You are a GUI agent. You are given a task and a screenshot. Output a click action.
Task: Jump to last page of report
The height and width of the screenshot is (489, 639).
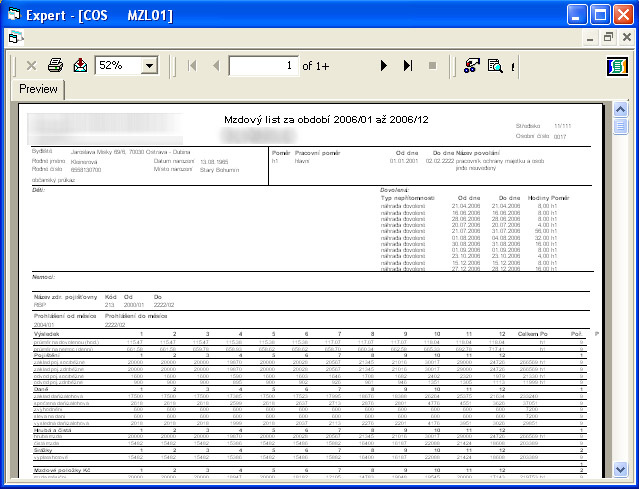[x=408, y=66]
